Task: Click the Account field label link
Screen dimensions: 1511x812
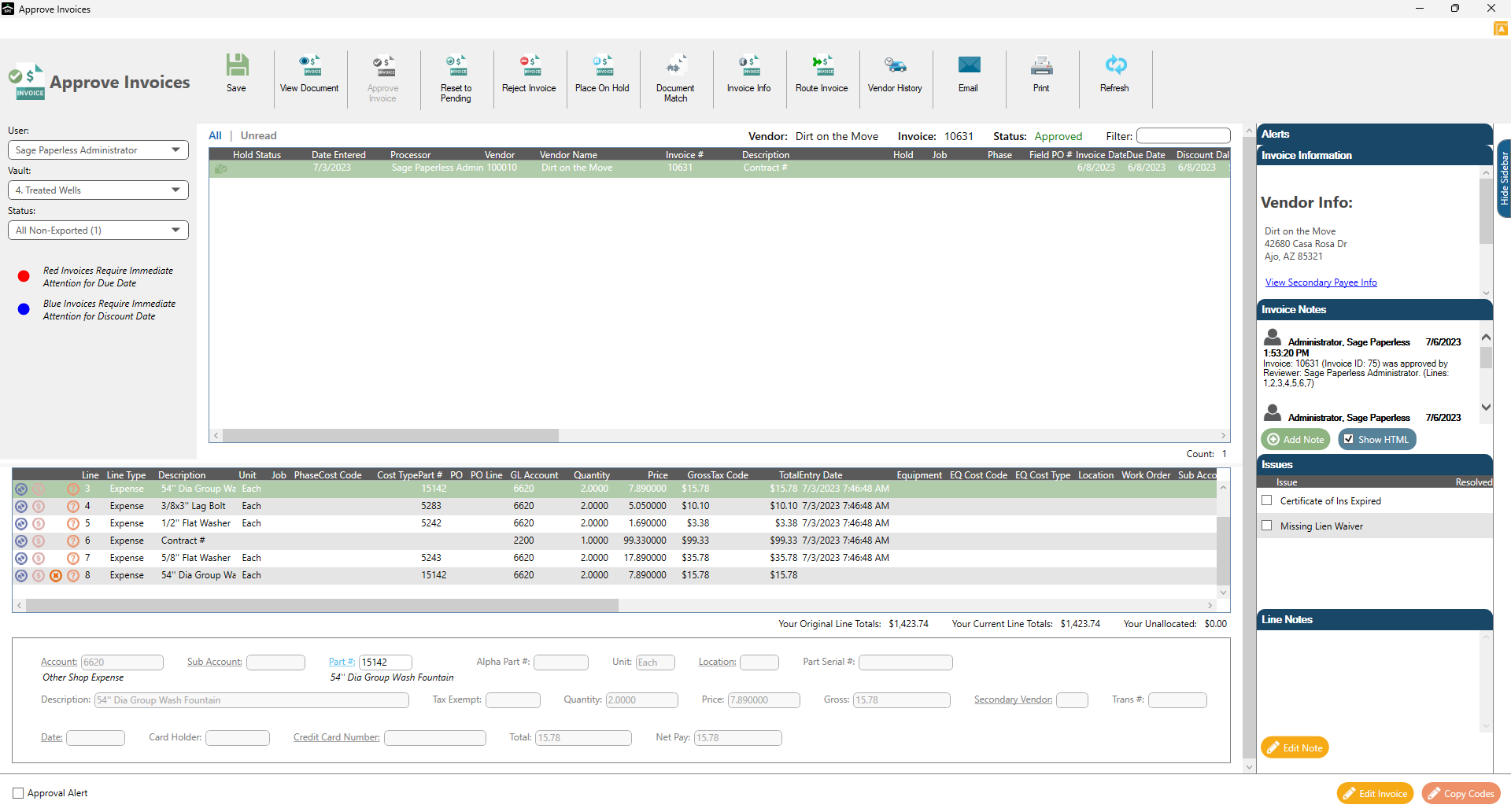Action: pyautogui.click(x=59, y=662)
